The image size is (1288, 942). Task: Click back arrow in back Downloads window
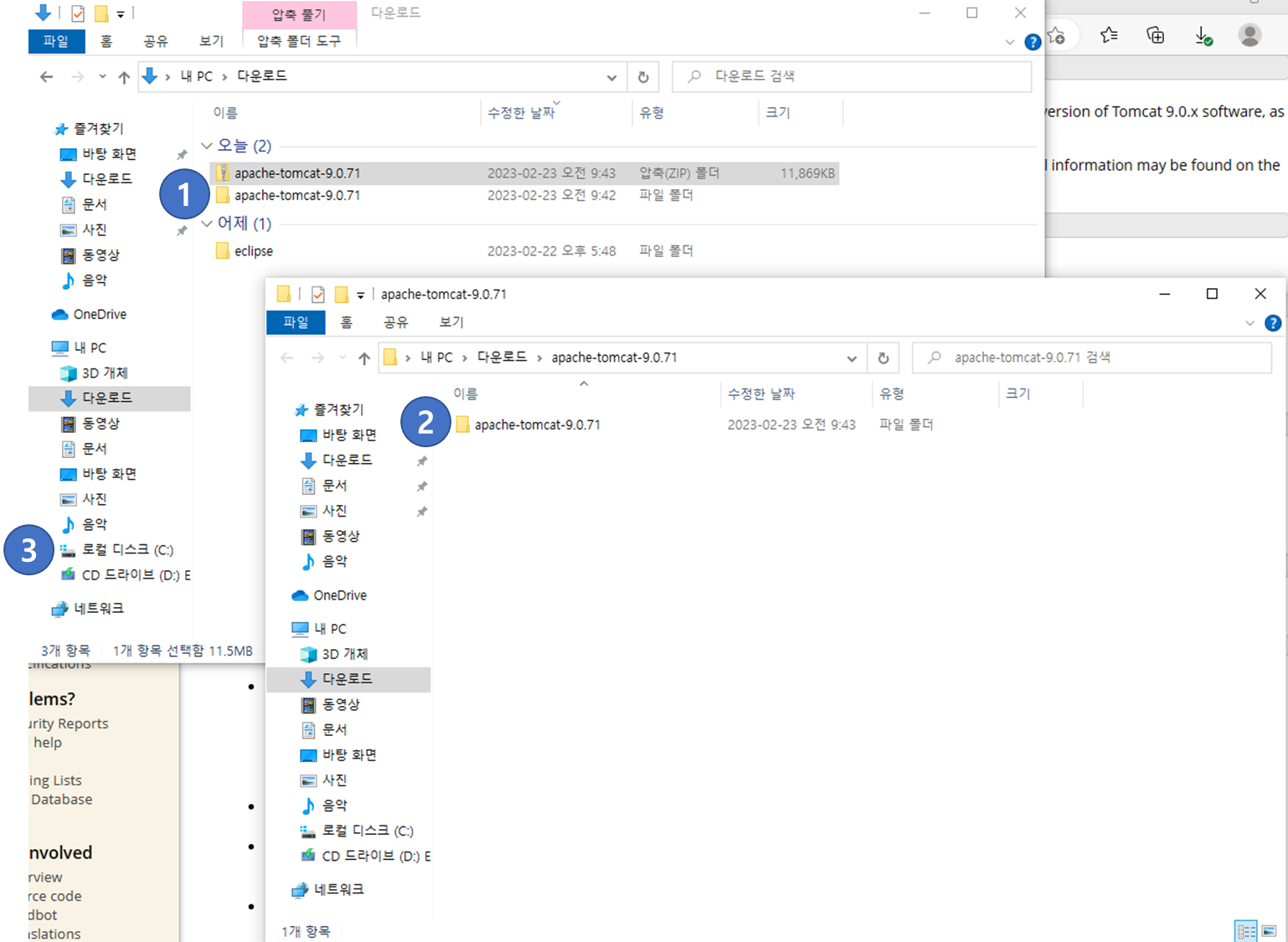click(x=47, y=77)
